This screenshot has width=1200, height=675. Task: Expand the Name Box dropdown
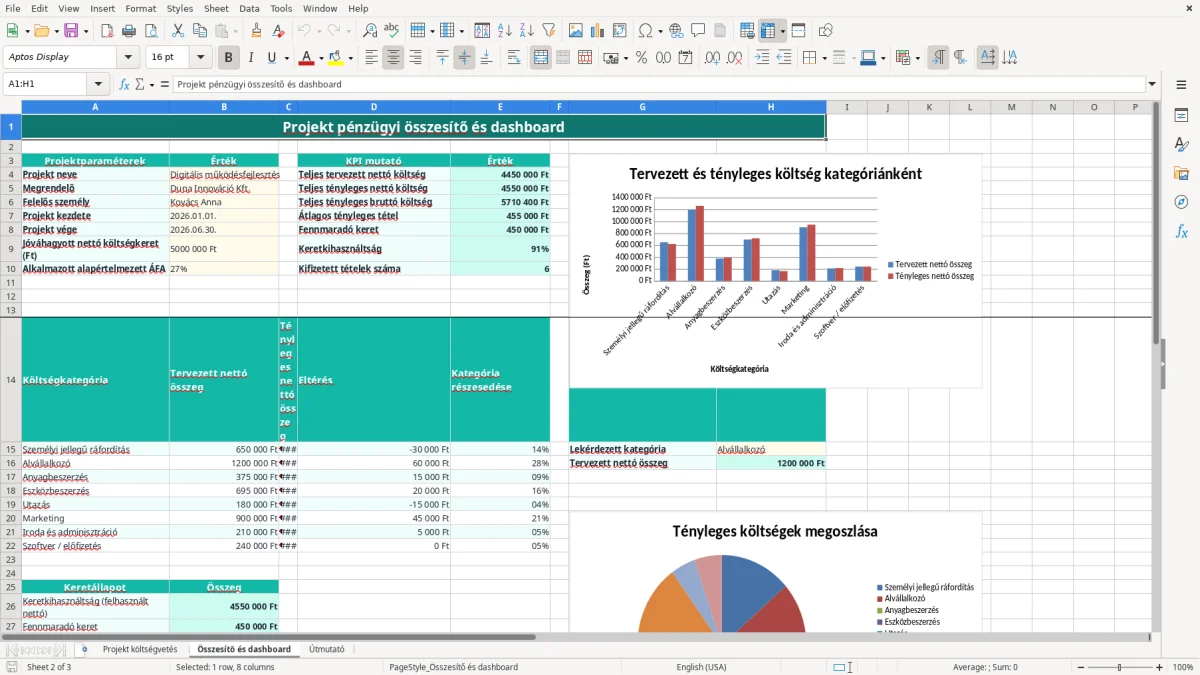tap(98, 85)
